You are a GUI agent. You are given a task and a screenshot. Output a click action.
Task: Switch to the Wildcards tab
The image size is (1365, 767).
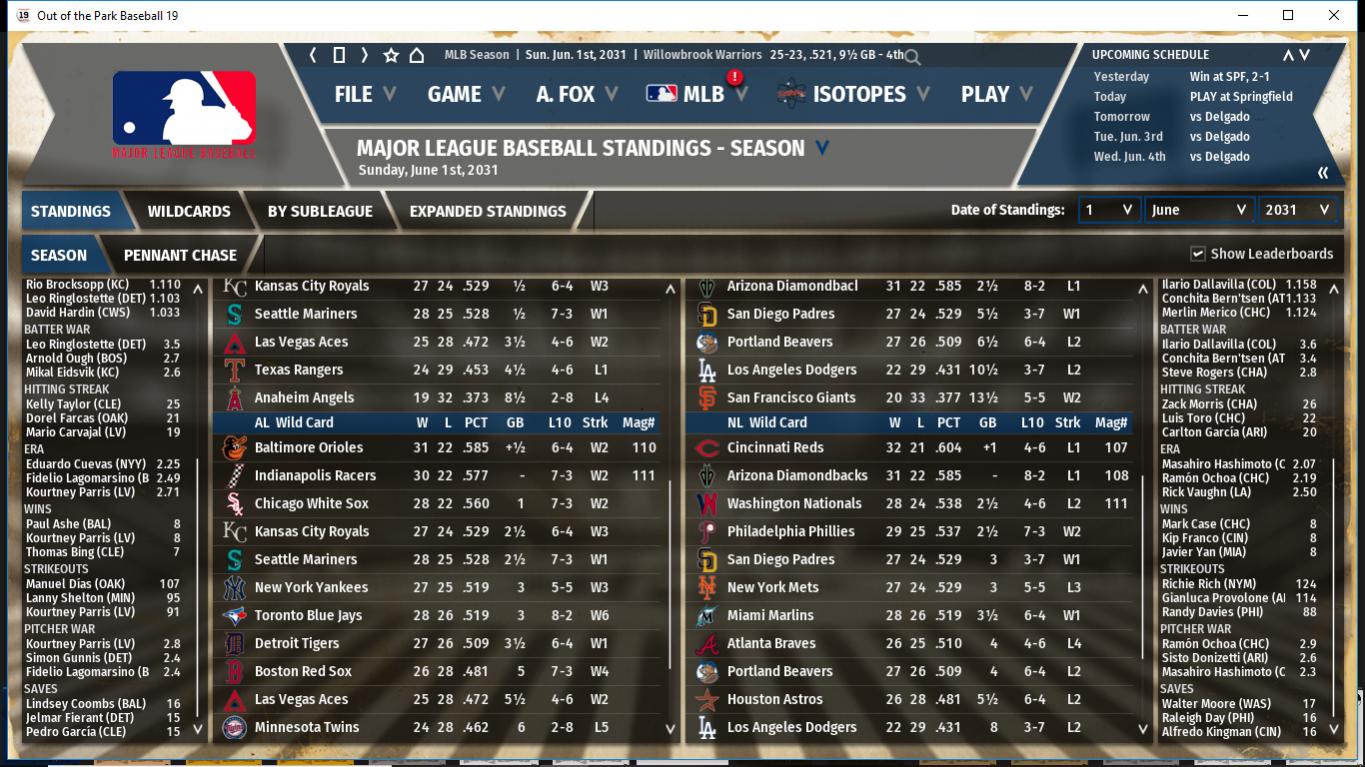[188, 211]
